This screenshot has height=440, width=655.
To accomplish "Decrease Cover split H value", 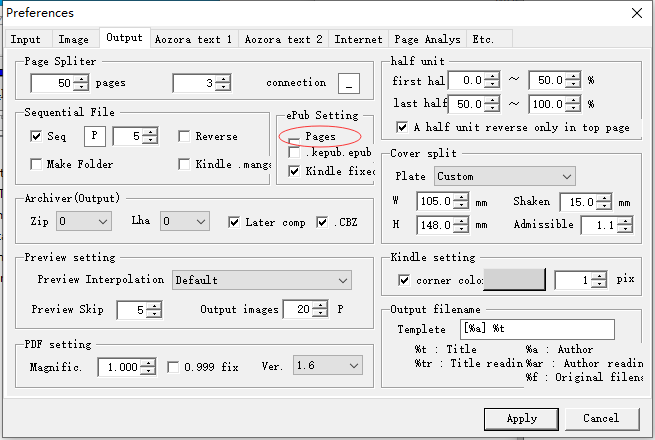I will tap(461, 229).
